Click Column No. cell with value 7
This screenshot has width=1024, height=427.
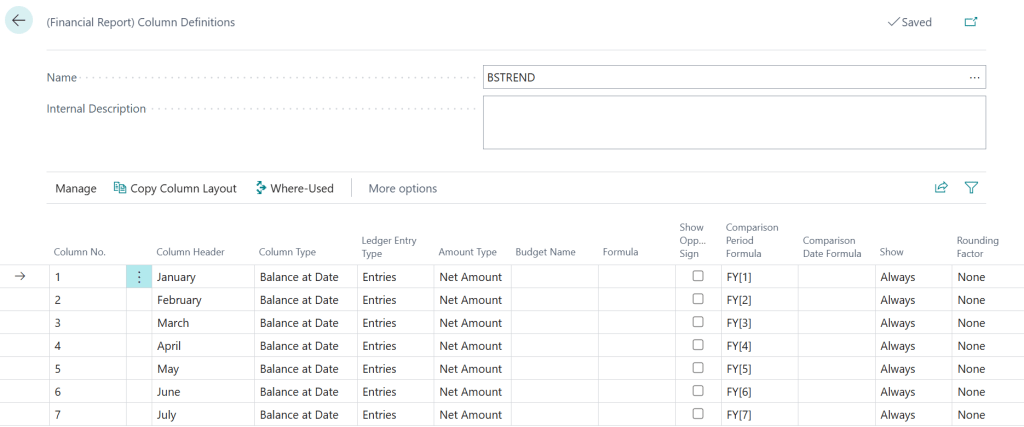pos(88,415)
